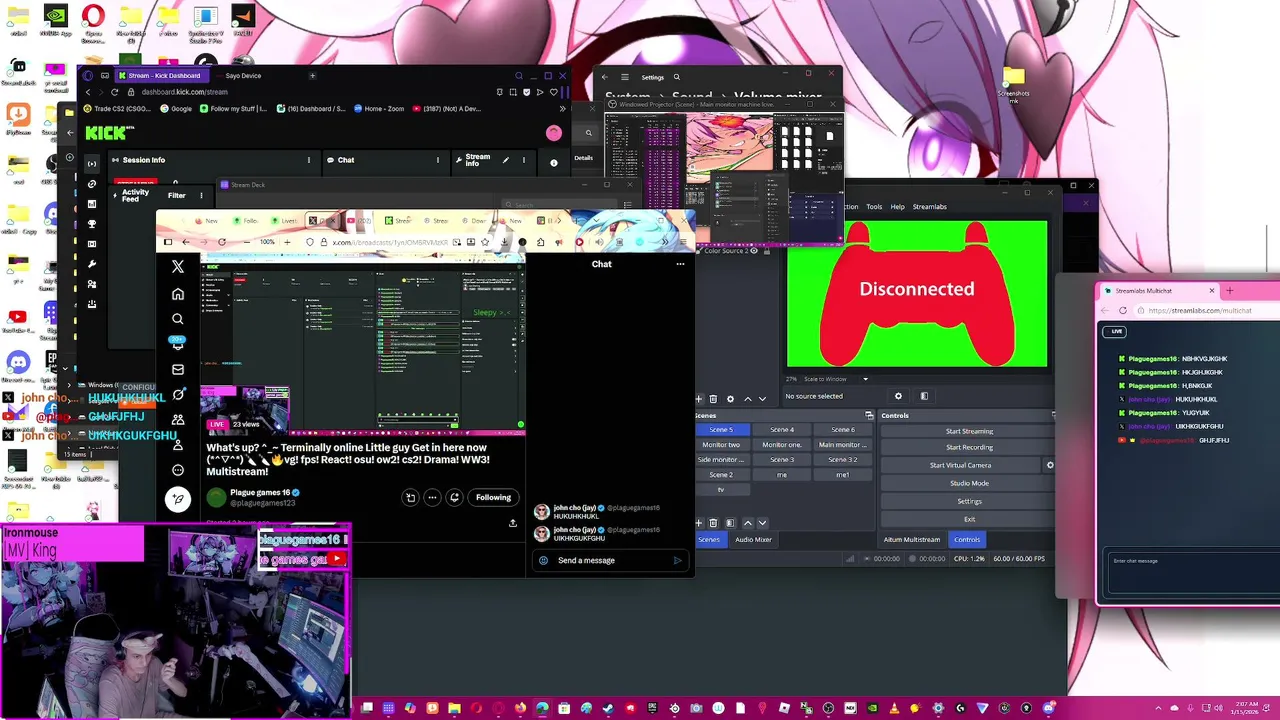Open Stream Info three-dot menu

click(523, 160)
